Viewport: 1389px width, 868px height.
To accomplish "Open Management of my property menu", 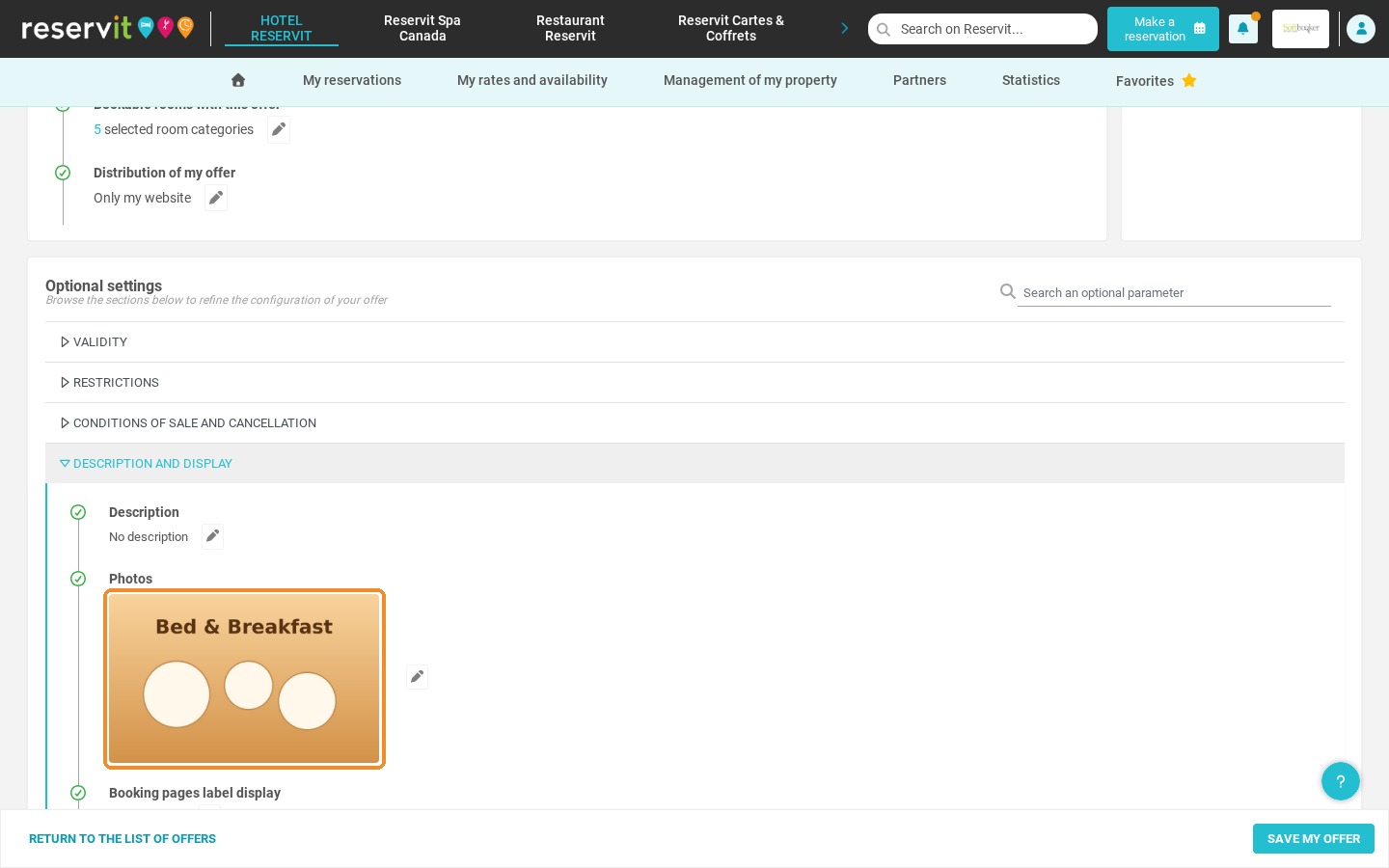I will tap(750, 80).
